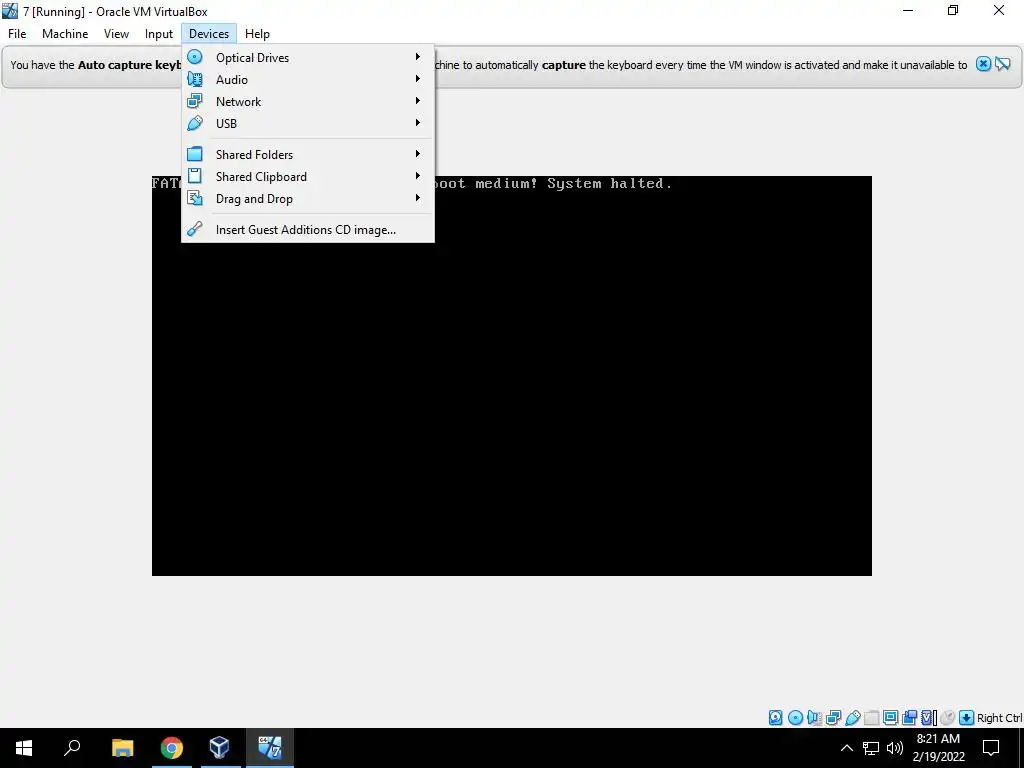The width and height of the screenshot is (1024, 768).
Task: Click the do-not-show-again icon on notification bar
Action: pos(1002,64)
